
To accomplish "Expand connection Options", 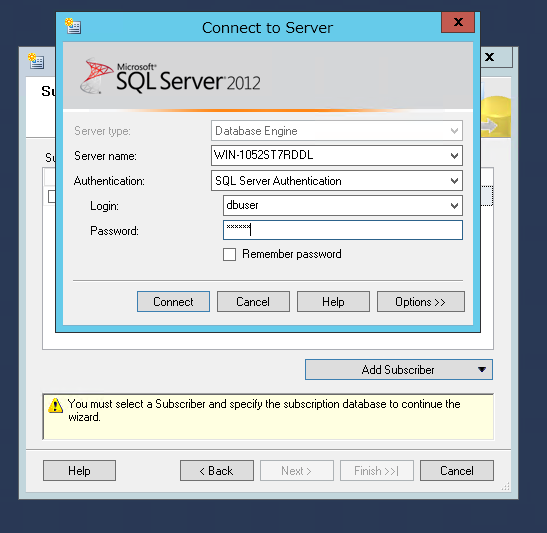I will pos(421,301).
